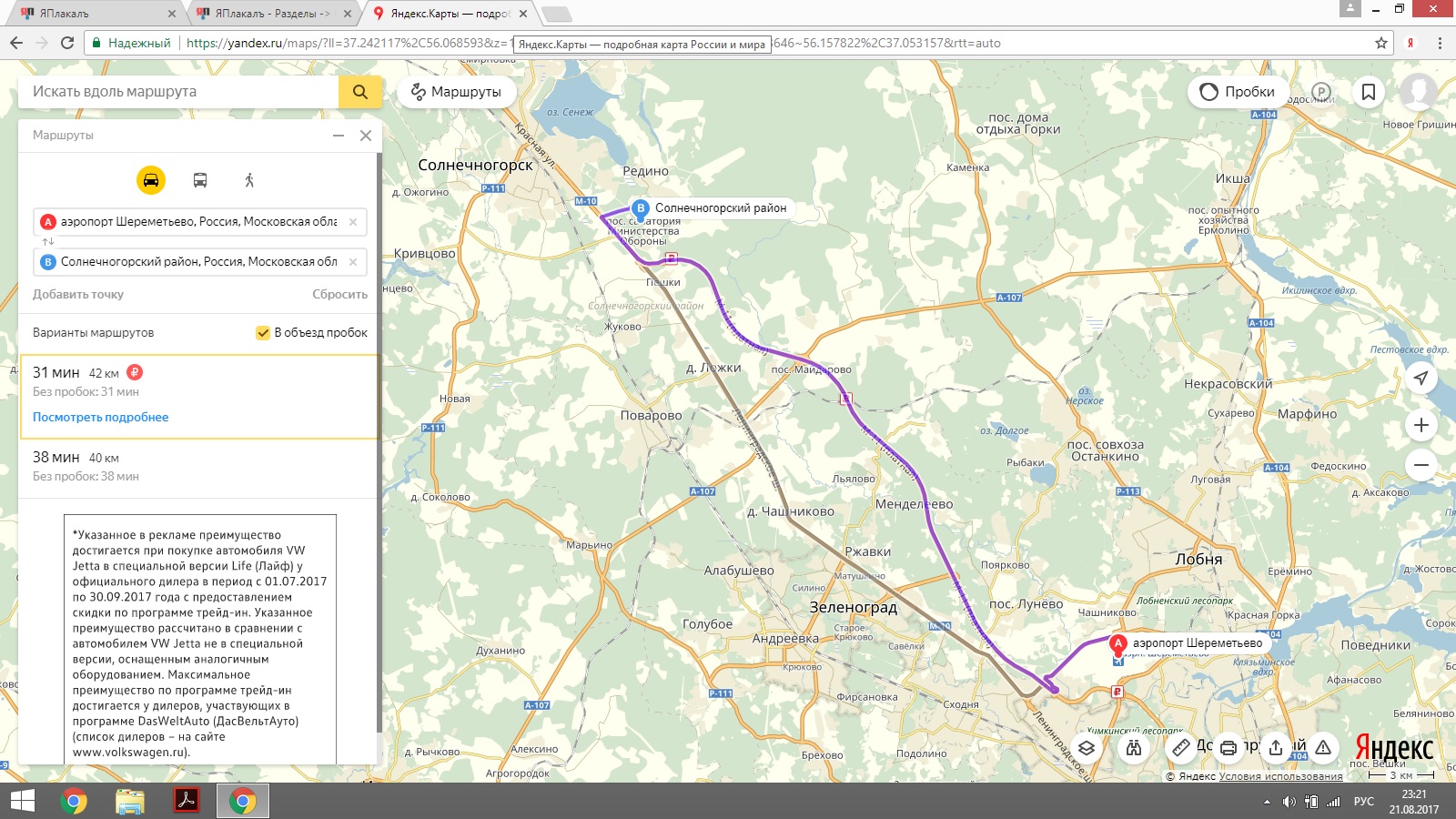Screen dimensions: 1456x819
Task: Close the first ЯПлакалъ tab
Action: pos(172,14)
